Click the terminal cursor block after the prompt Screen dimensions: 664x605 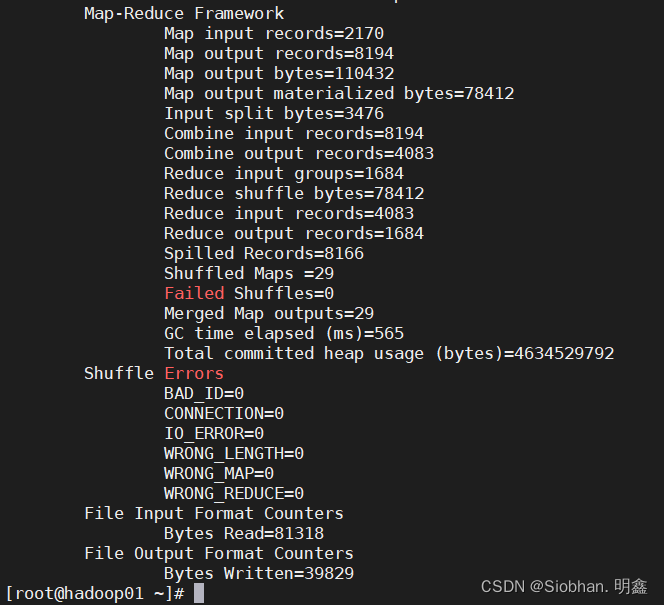tap(199, 594)
